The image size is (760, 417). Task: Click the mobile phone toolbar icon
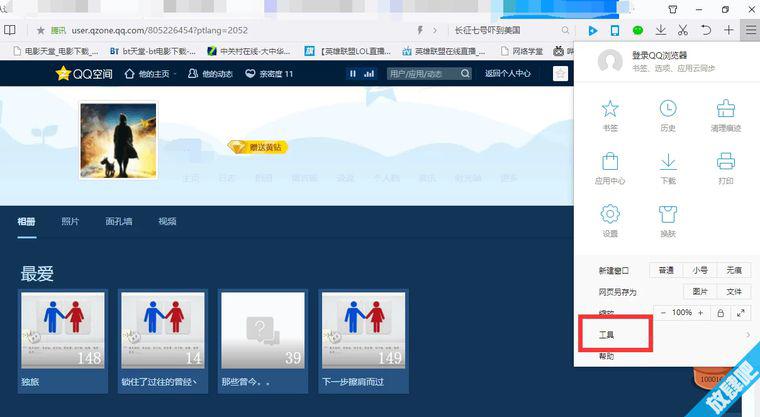[615, 31]
